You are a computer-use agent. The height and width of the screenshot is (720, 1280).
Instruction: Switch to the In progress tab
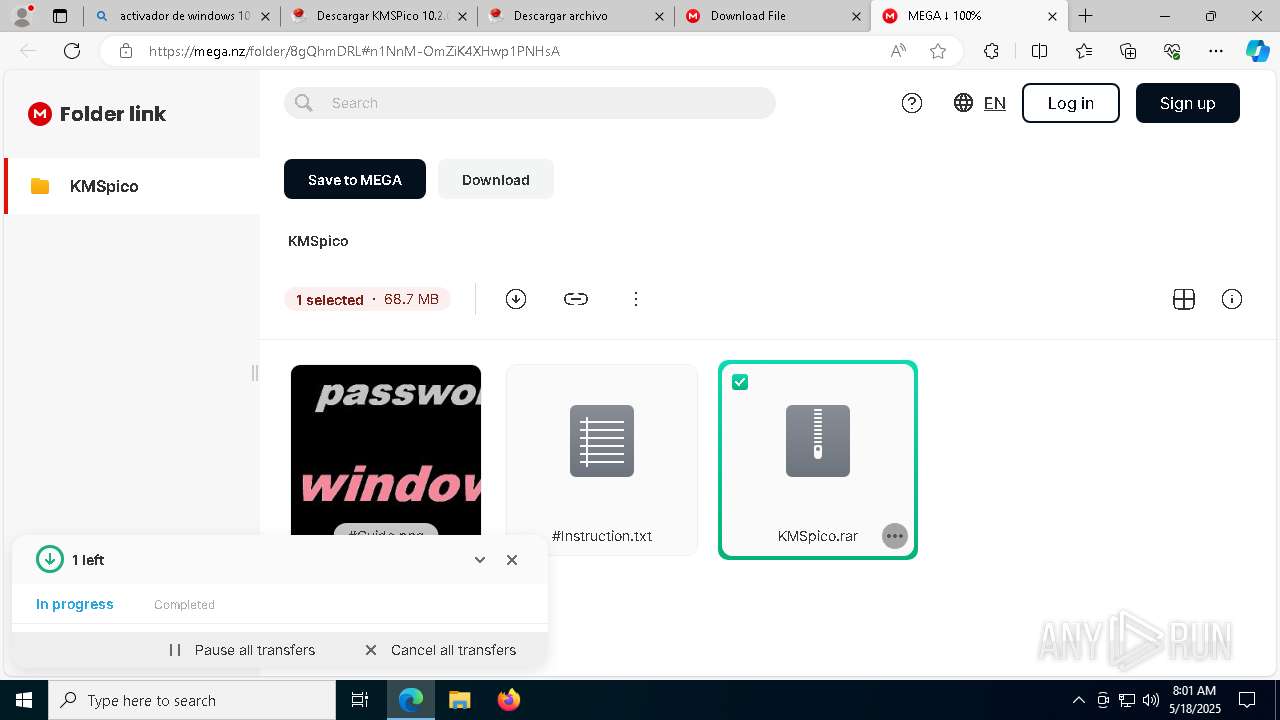coord(75,604)
